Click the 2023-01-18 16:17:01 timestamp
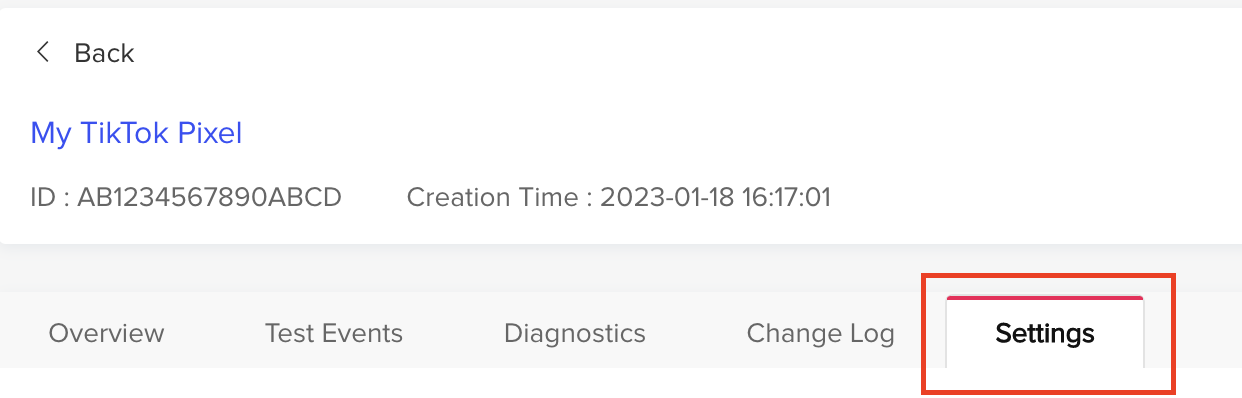This screenshot has height=398, width=1242. tap(716, 197)
